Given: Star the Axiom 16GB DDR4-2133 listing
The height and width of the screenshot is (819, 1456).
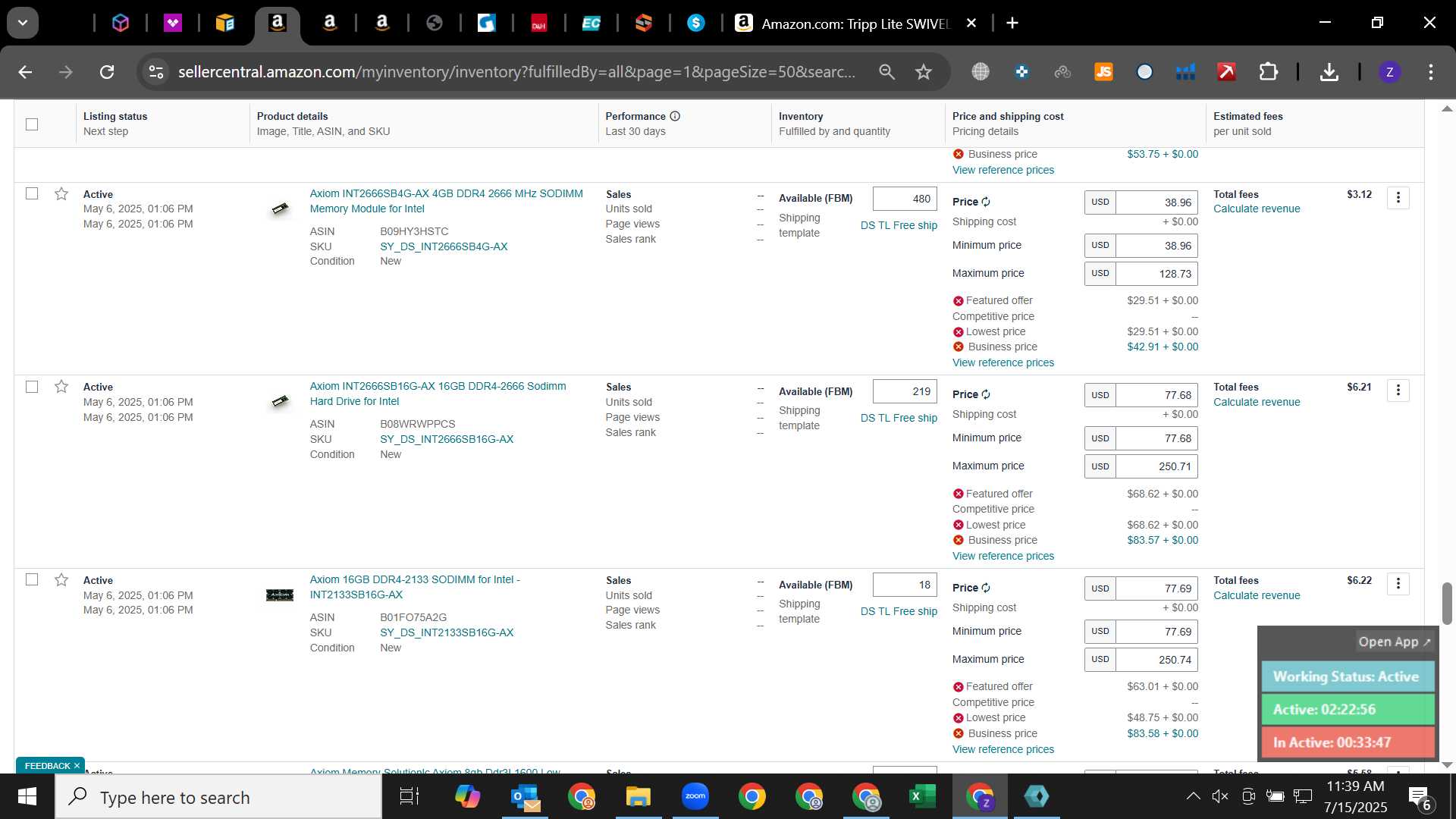Looking at the screenshot, I should pos(61,580).
